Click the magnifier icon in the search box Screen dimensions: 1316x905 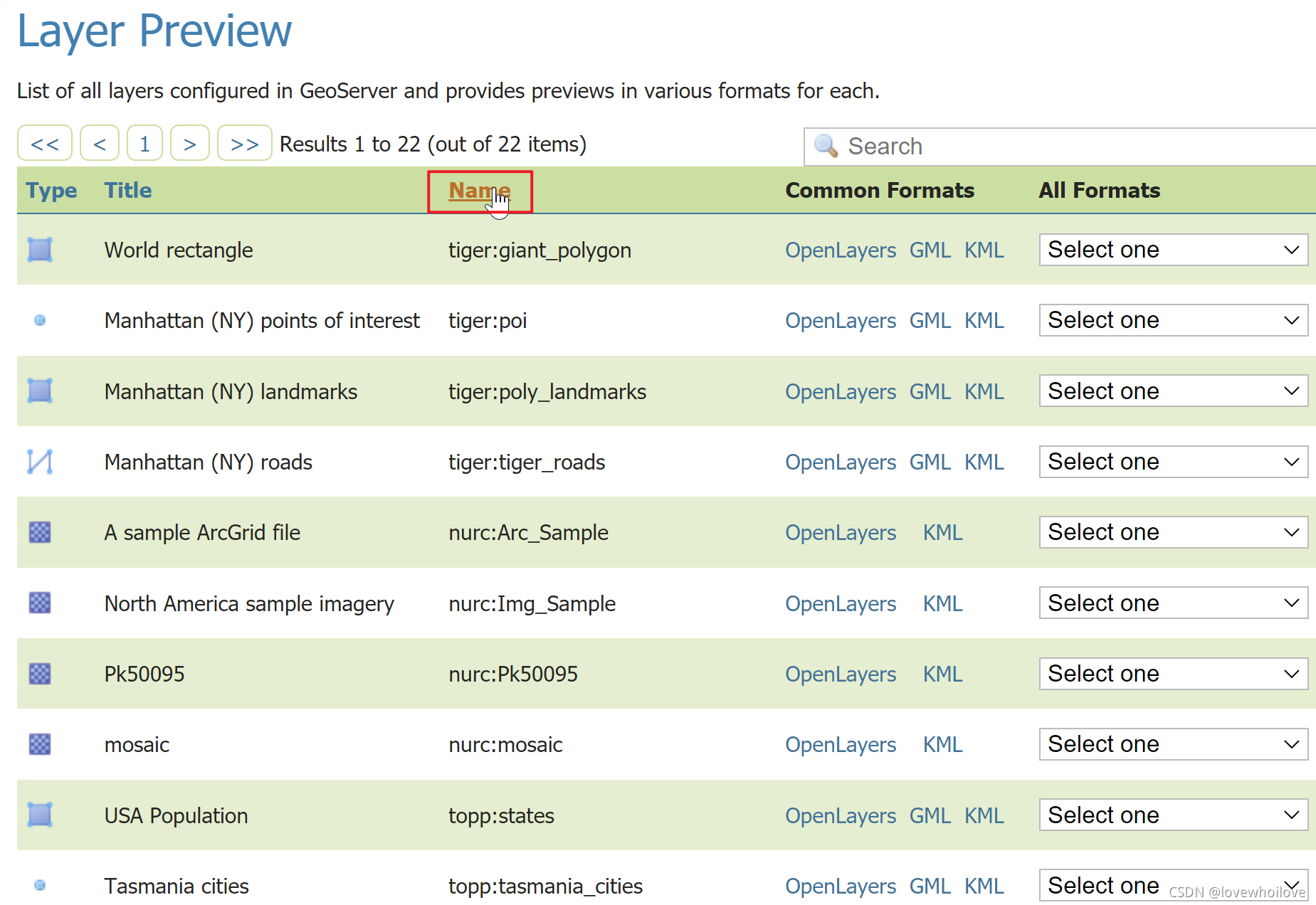tap(826, 146)
